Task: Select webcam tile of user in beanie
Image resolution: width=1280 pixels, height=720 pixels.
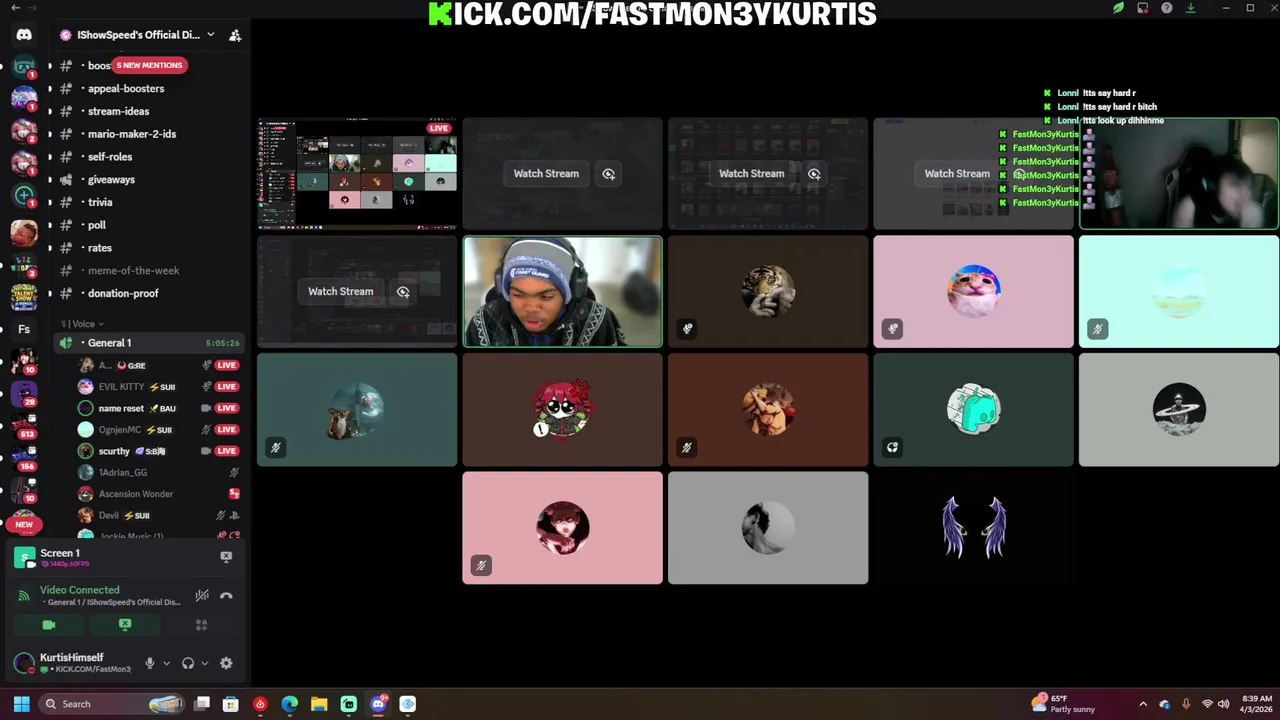Action: (562, 292)
